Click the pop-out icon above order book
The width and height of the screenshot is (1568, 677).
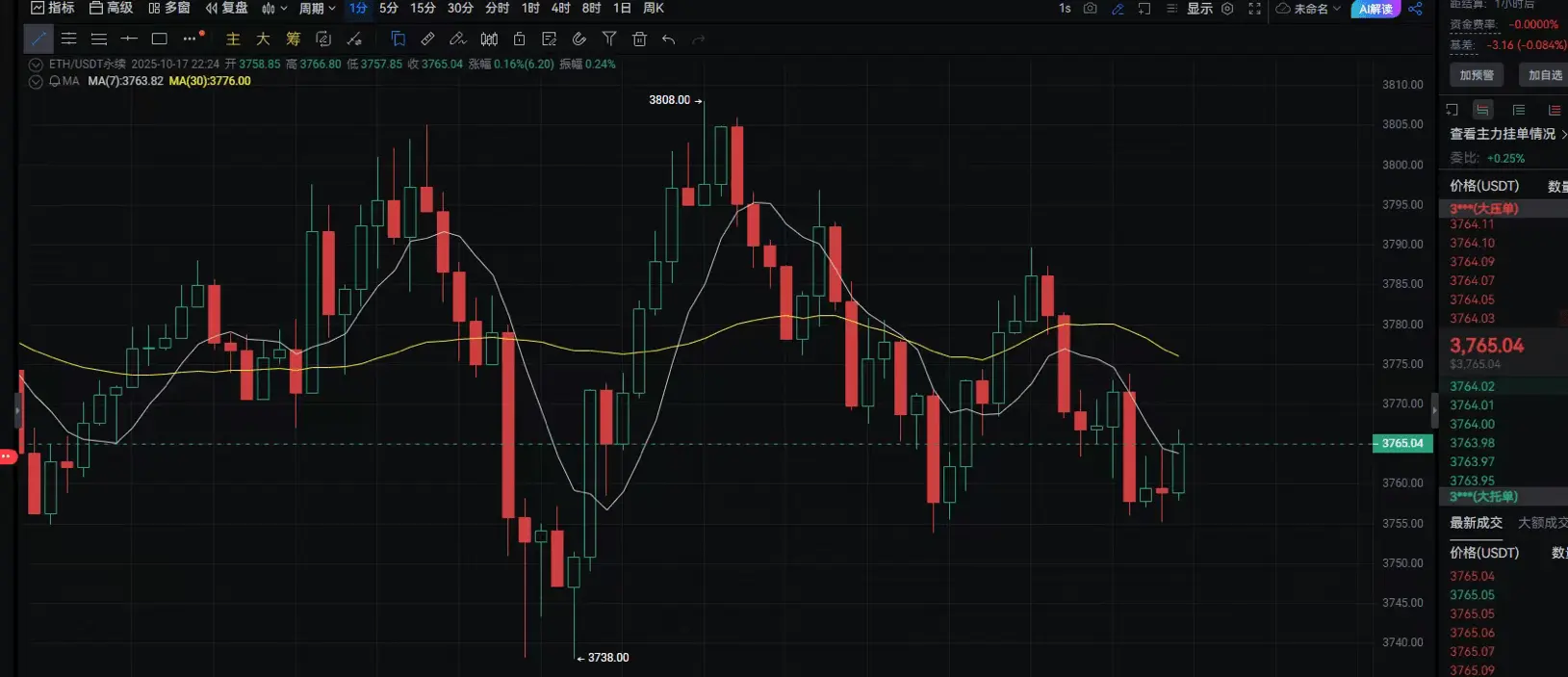(1452, 110)
